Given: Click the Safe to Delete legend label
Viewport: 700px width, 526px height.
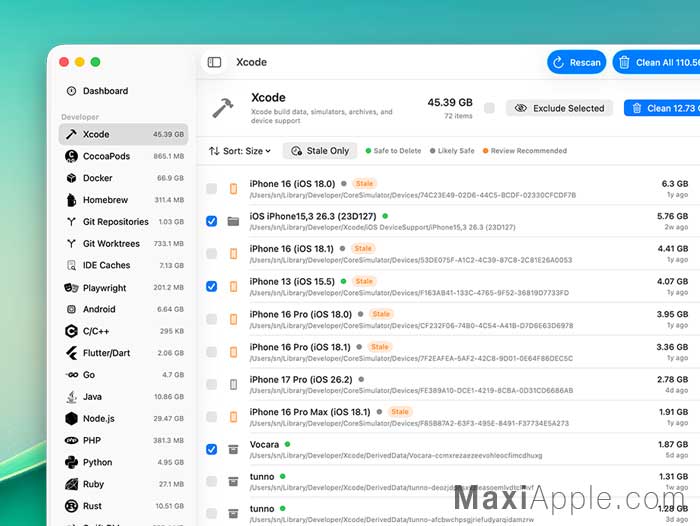Looking at the screenshot, I should [x=397, y=151].
